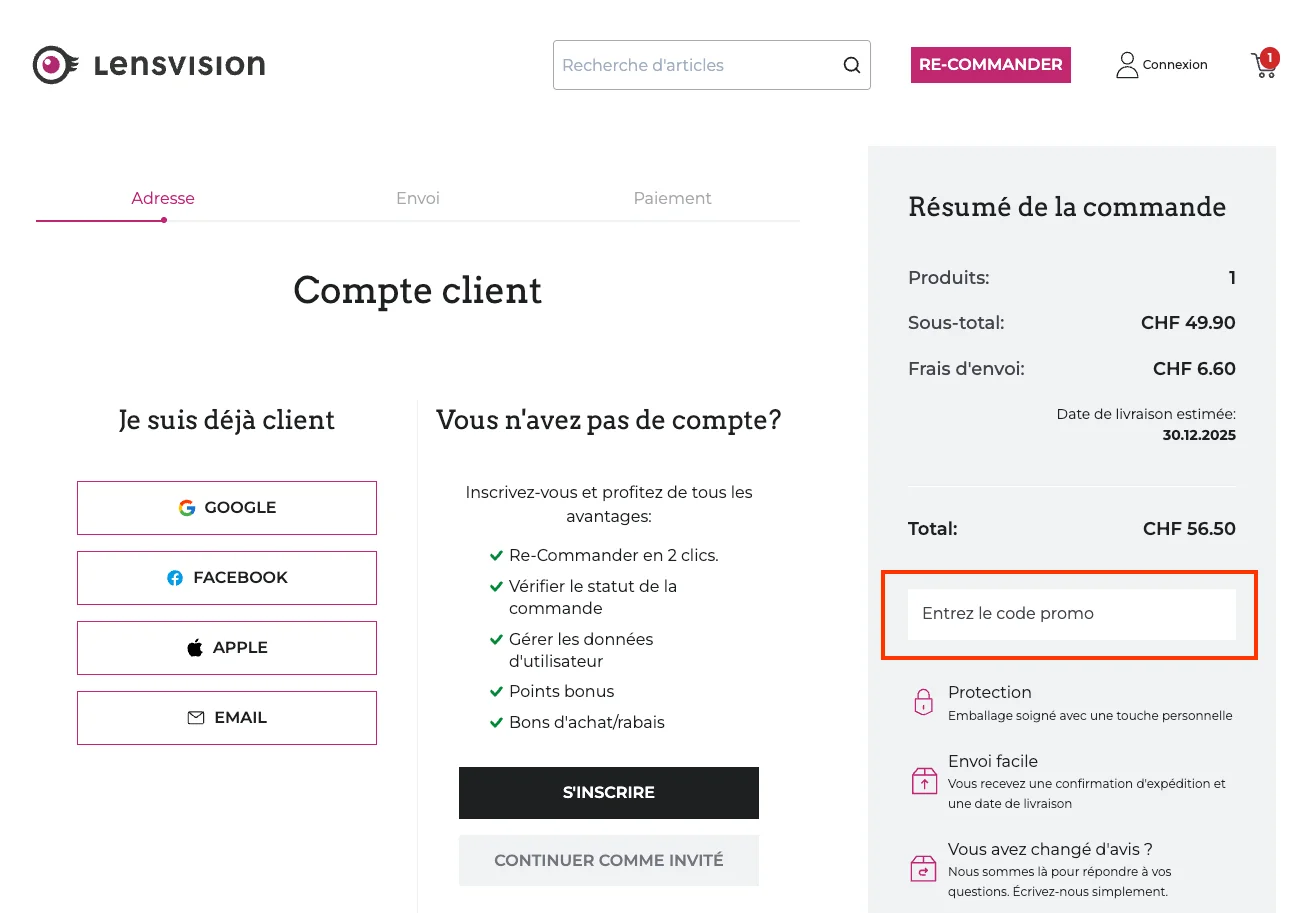Continue as guest via CONTINUER COMME INVITÉ
The width and height of the screenshot is (1314, 913).
coord(608,860)
